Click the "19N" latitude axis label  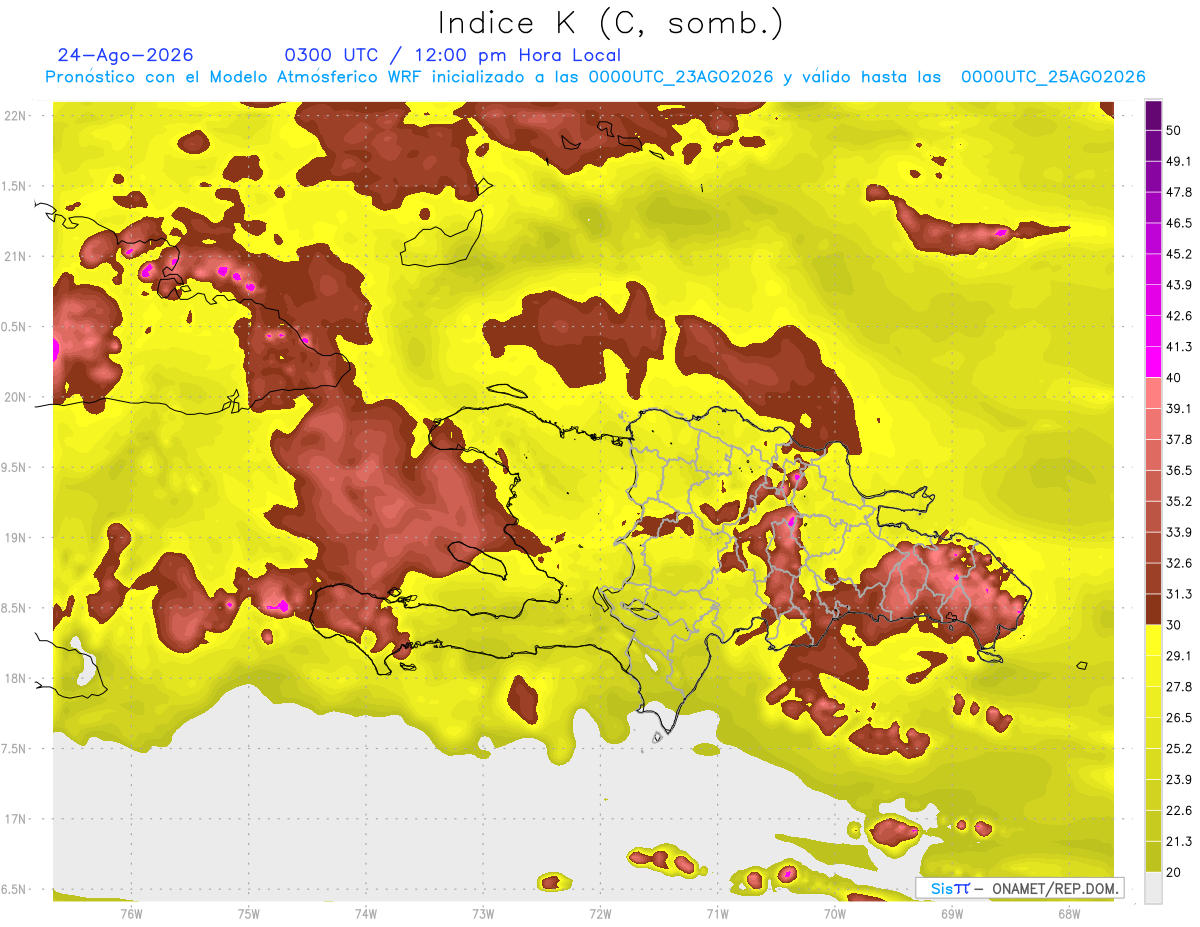[x=17, y=538]
